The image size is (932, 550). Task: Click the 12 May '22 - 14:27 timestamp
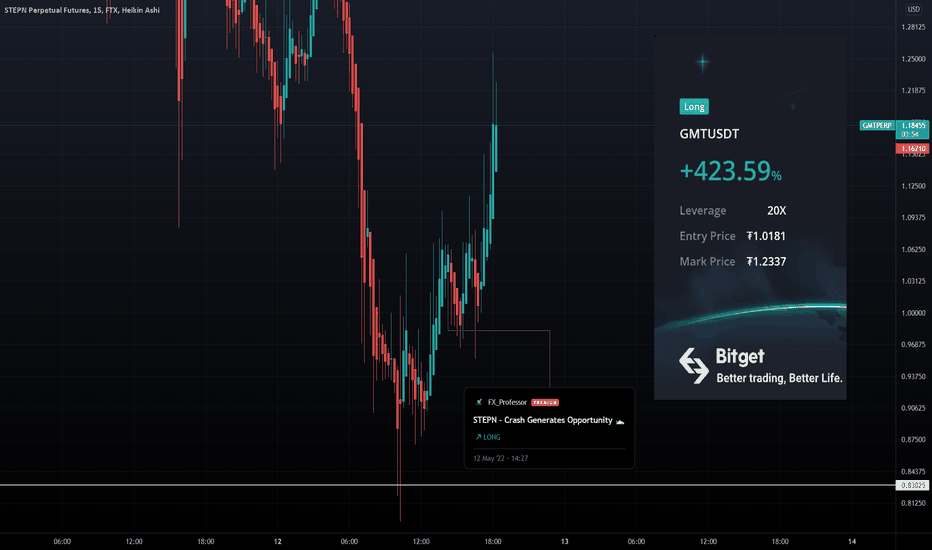click(x=500, y=458)
